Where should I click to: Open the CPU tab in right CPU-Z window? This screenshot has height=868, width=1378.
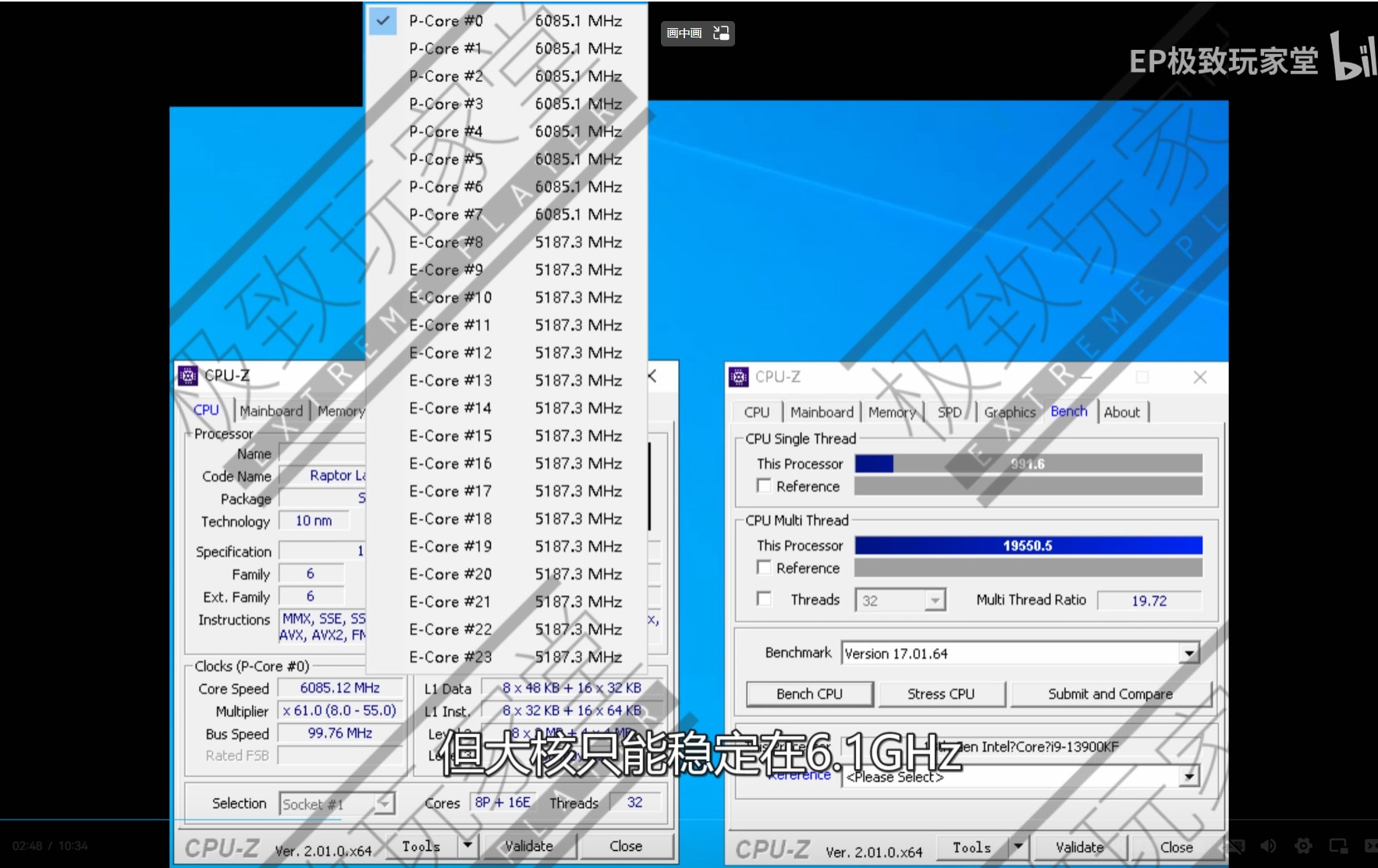point(756,413)
